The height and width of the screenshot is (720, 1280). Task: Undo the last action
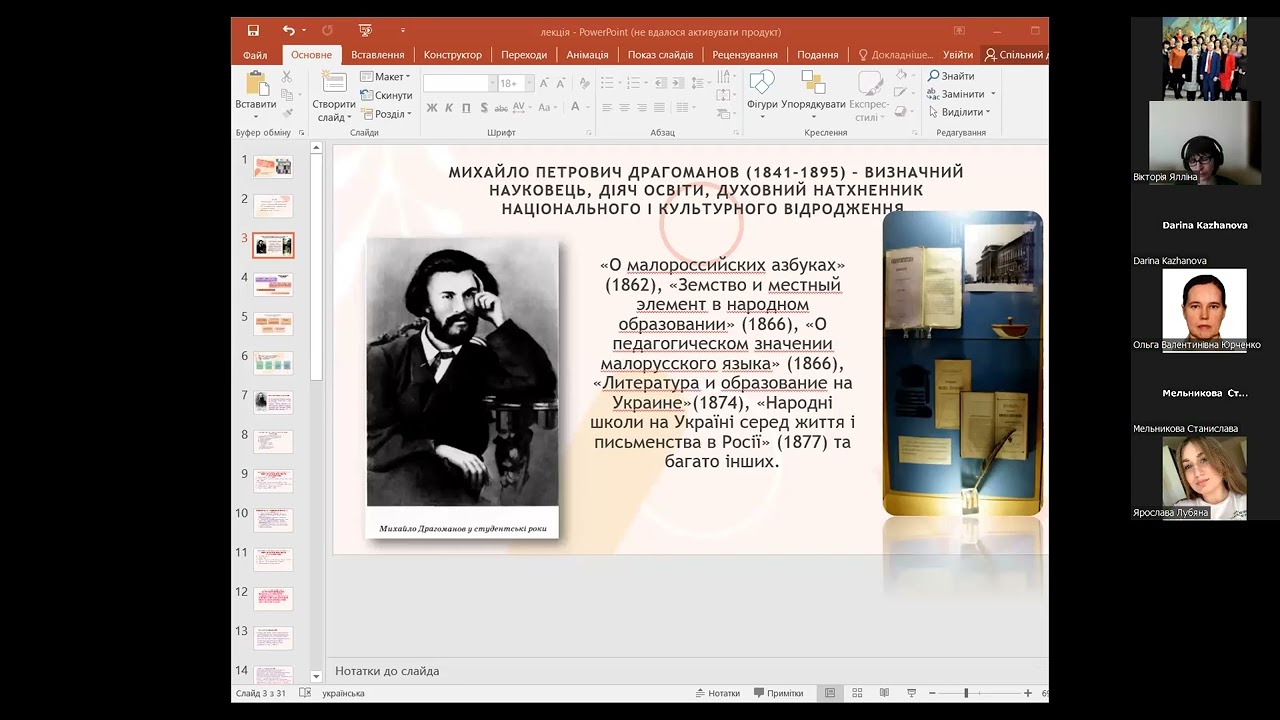click(x=288, y=31)
